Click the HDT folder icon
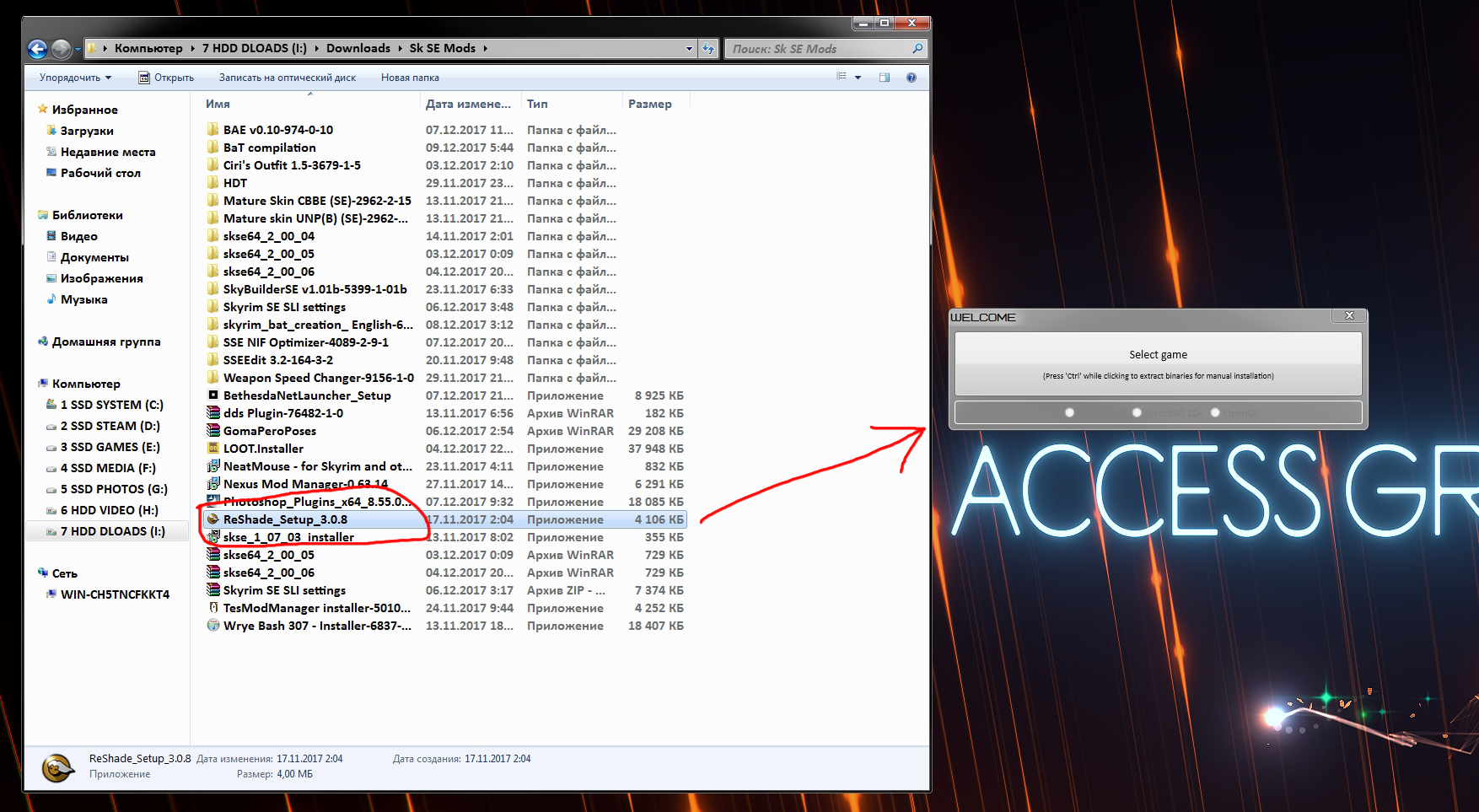 [213, 183]
